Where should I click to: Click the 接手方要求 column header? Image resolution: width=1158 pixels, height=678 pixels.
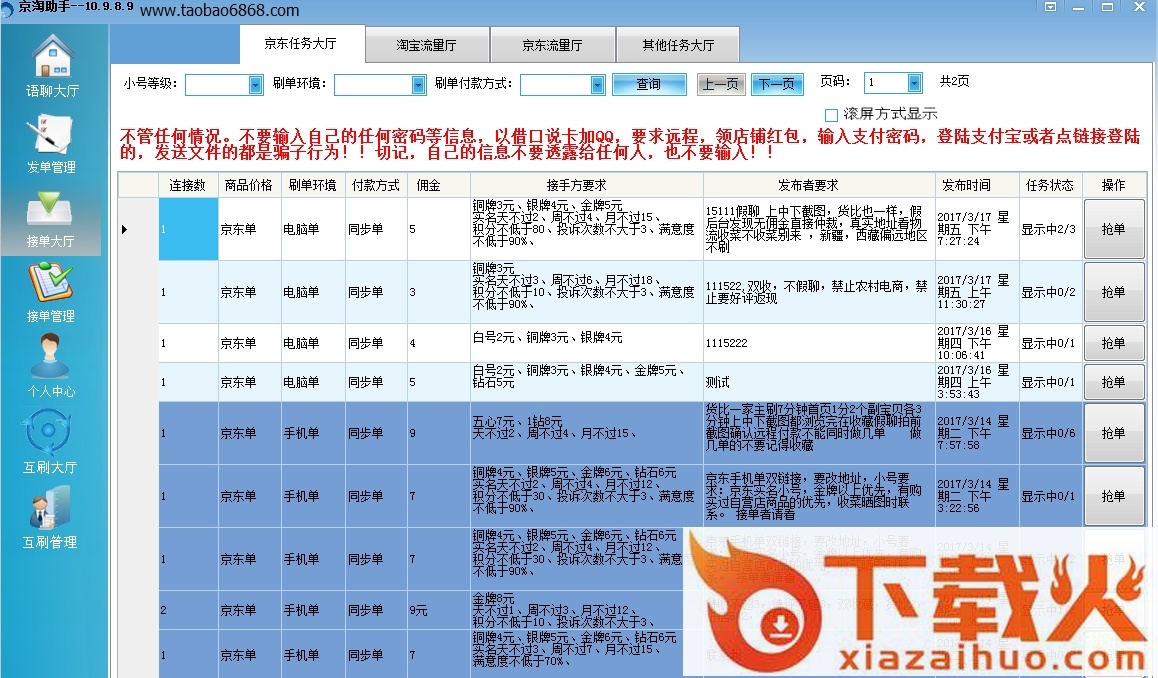click(x=586, y=185)
